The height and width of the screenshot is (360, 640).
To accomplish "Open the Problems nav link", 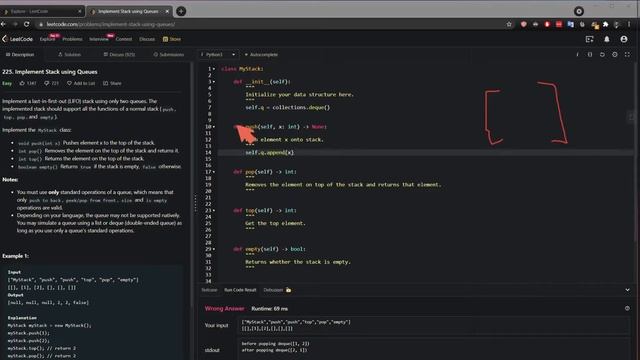I will (x=72, y=39).
